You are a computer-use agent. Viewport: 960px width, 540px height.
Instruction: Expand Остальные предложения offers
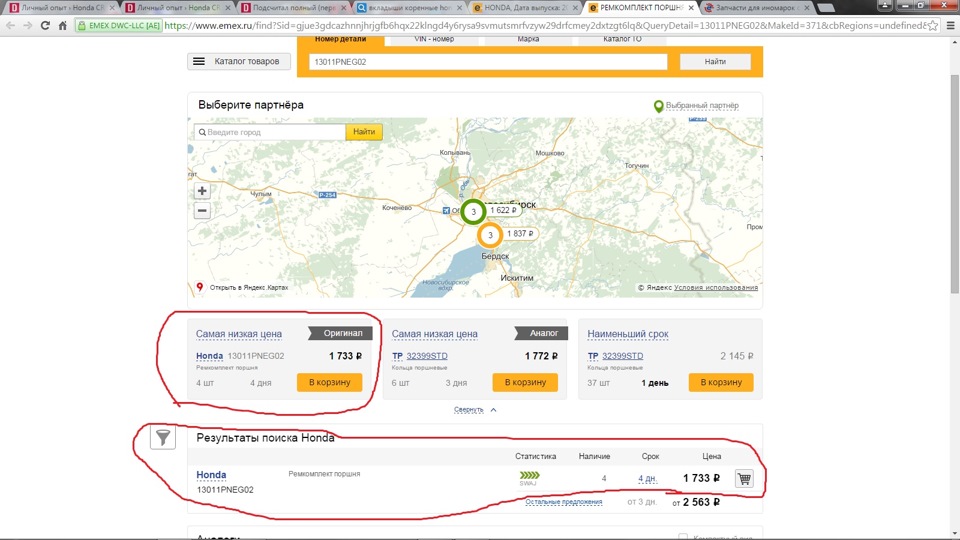coord(564,502)
